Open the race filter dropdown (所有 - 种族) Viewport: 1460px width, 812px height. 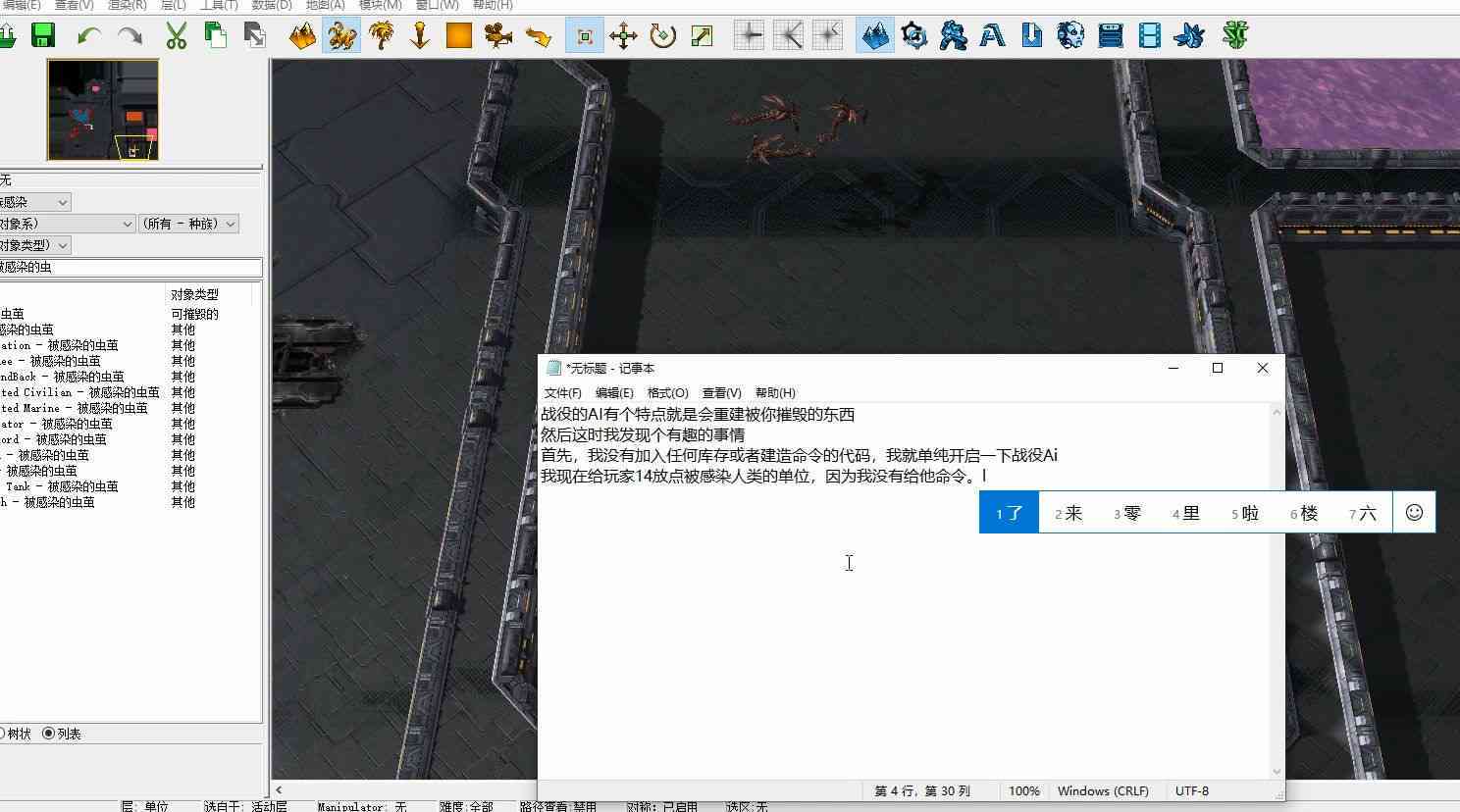pyautogui.click(x=188, y=224)
